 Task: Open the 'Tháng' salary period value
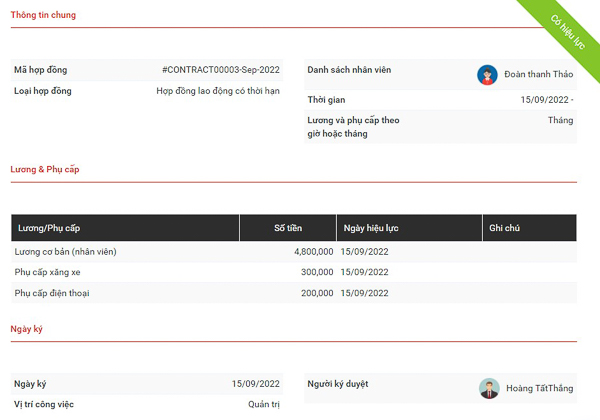[x=560, y=120]
